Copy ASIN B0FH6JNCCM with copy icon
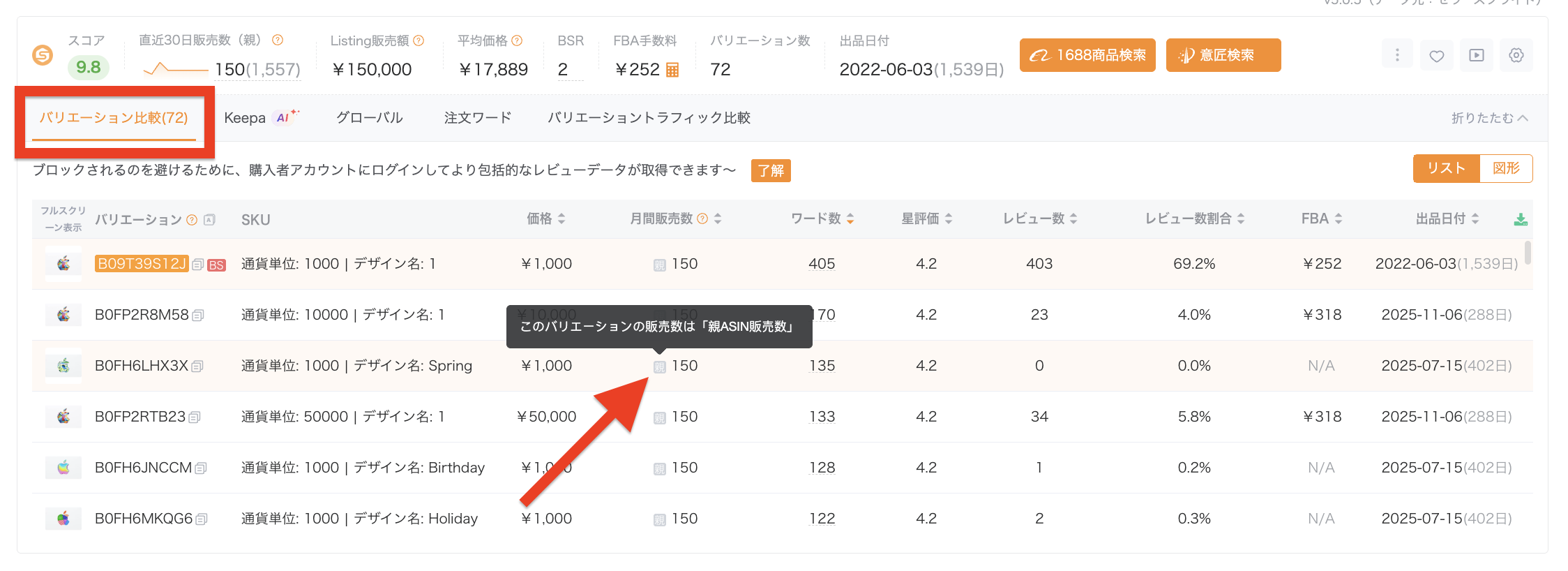1568x571 pixels. tap(200, 468)
